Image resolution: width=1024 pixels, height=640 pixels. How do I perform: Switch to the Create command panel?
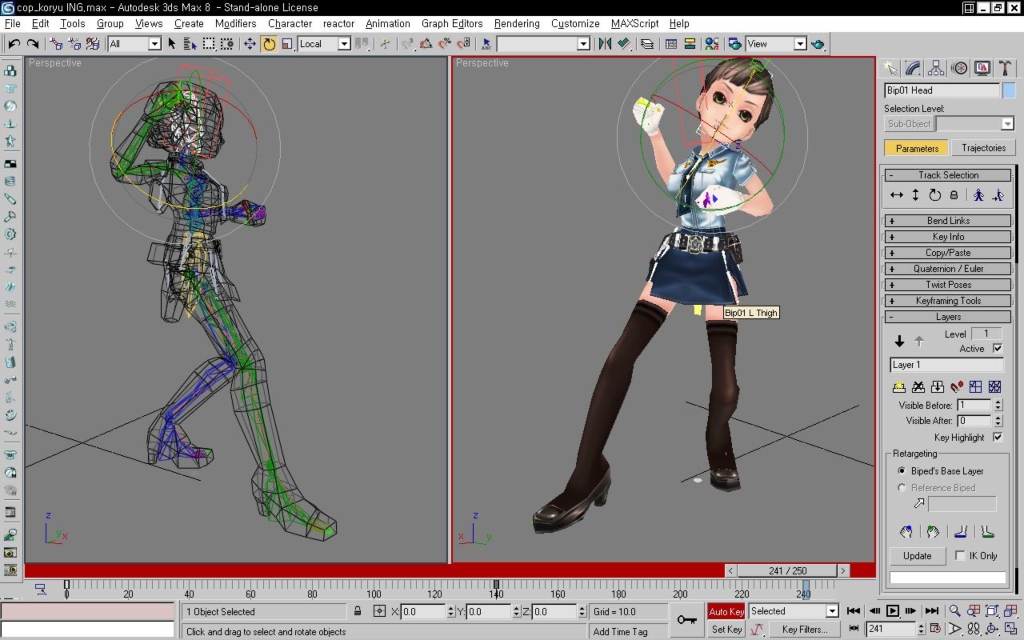click(x=890, y=68)
